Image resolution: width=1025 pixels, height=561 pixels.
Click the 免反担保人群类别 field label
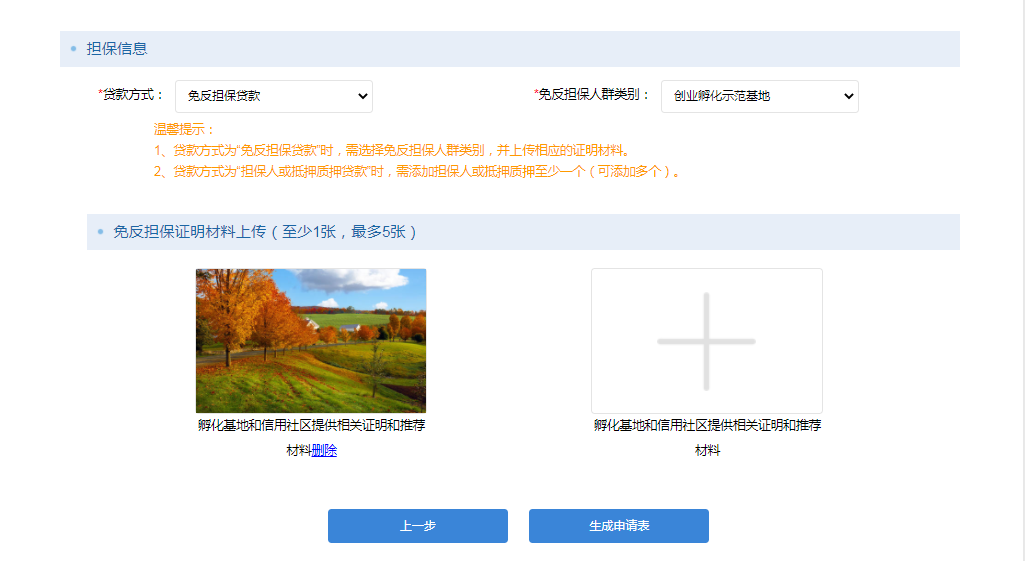[592, 95]
